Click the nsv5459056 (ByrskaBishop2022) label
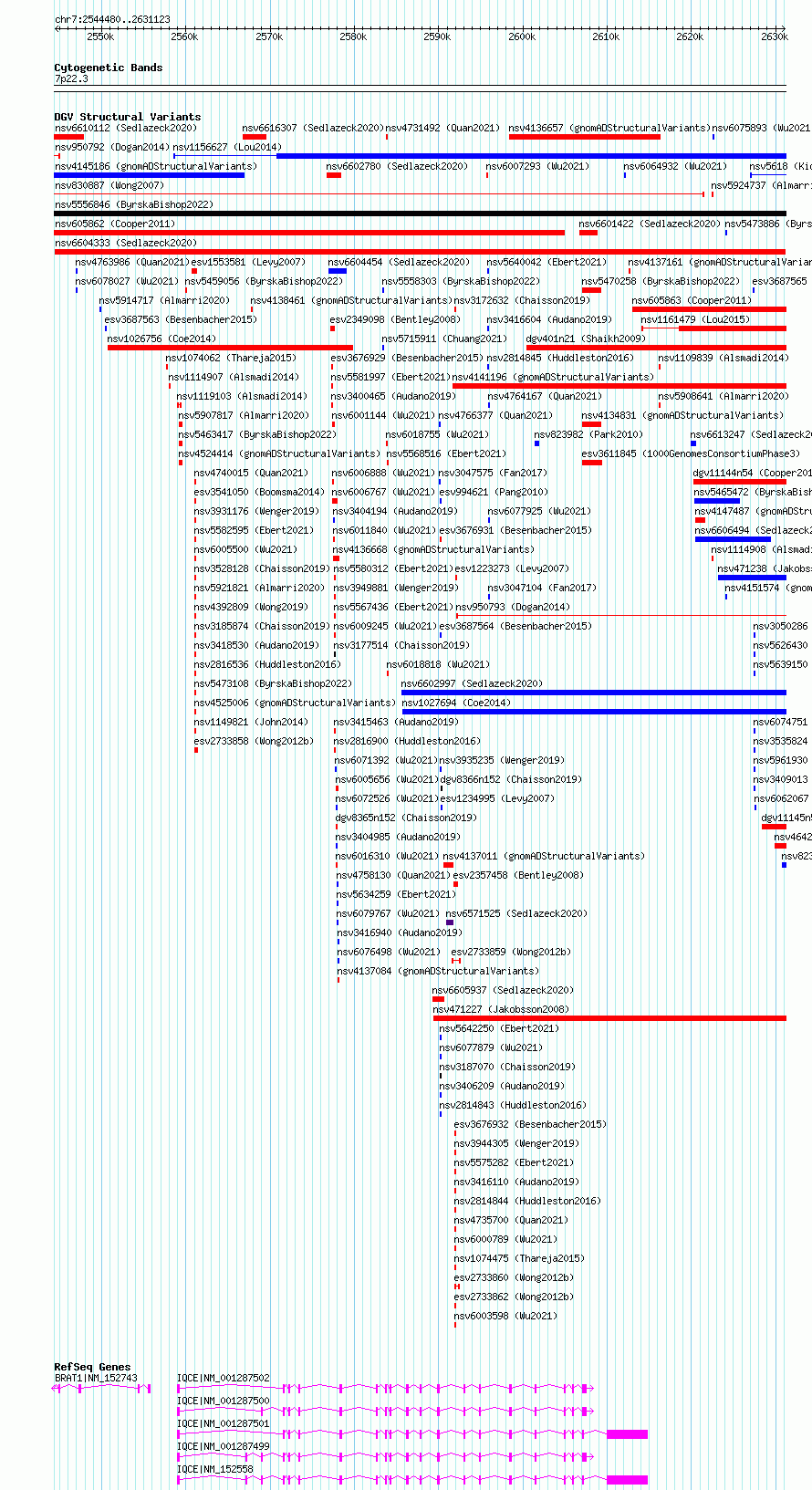The height and width of the screenshot is (1490, 812). click(x=264, y=281)
